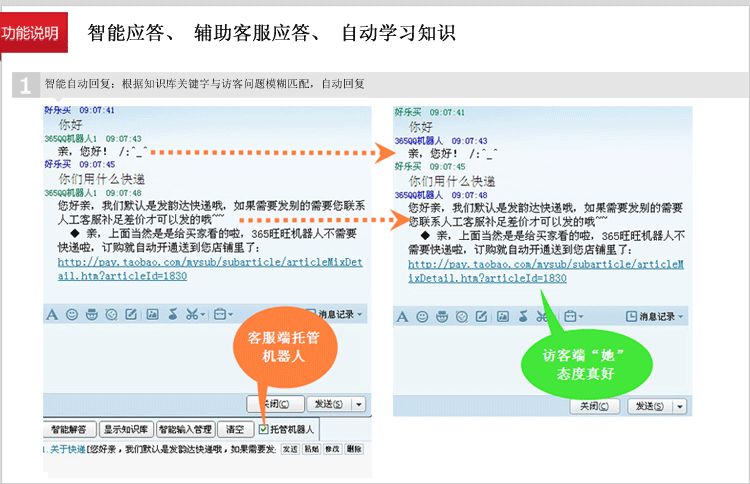Open font settings in the left chat toolbar
The image size is (750, 484).
click(x=52, y=314)
